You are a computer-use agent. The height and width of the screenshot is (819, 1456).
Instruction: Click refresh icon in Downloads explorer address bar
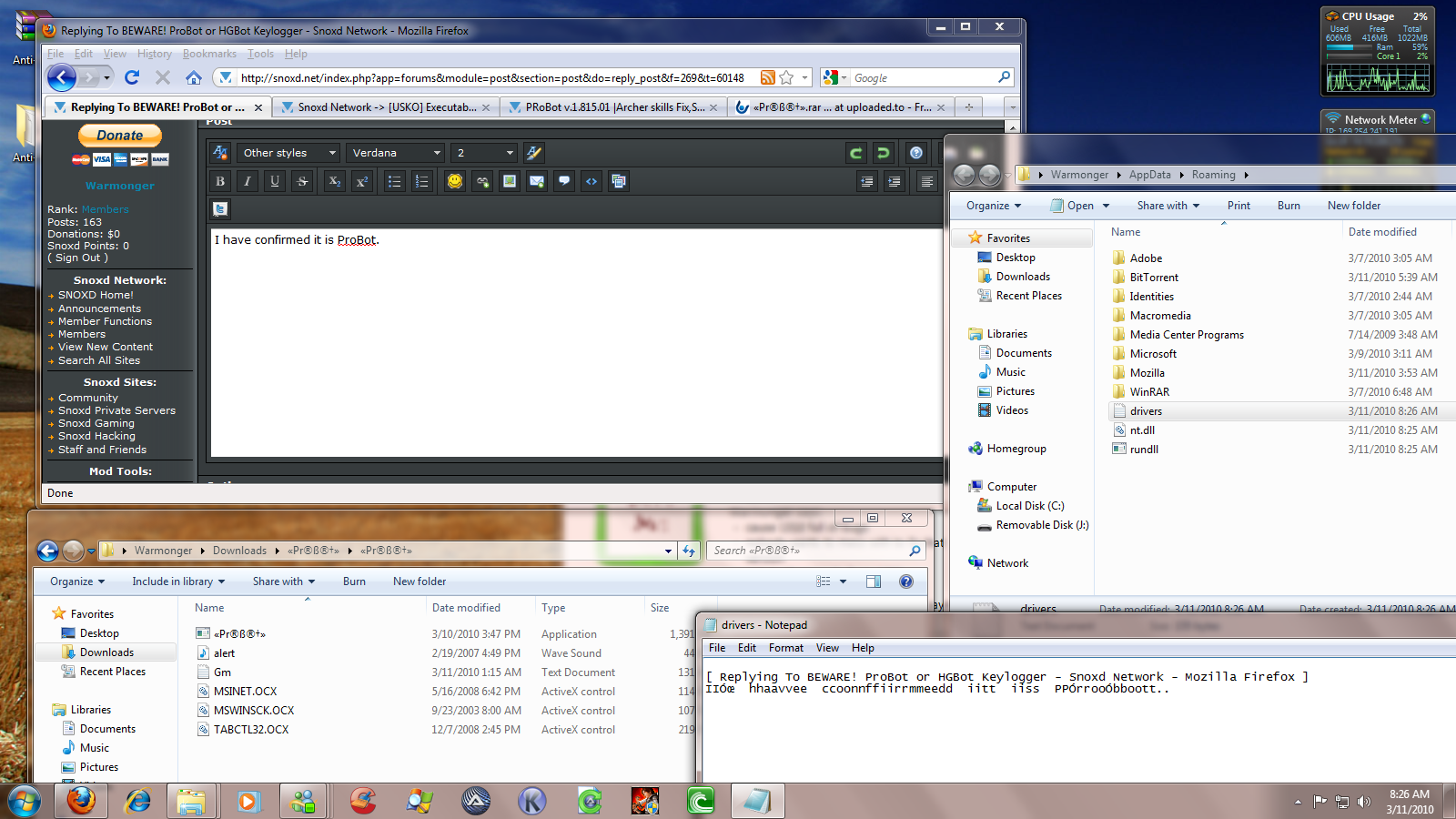(x=689, y=551)
